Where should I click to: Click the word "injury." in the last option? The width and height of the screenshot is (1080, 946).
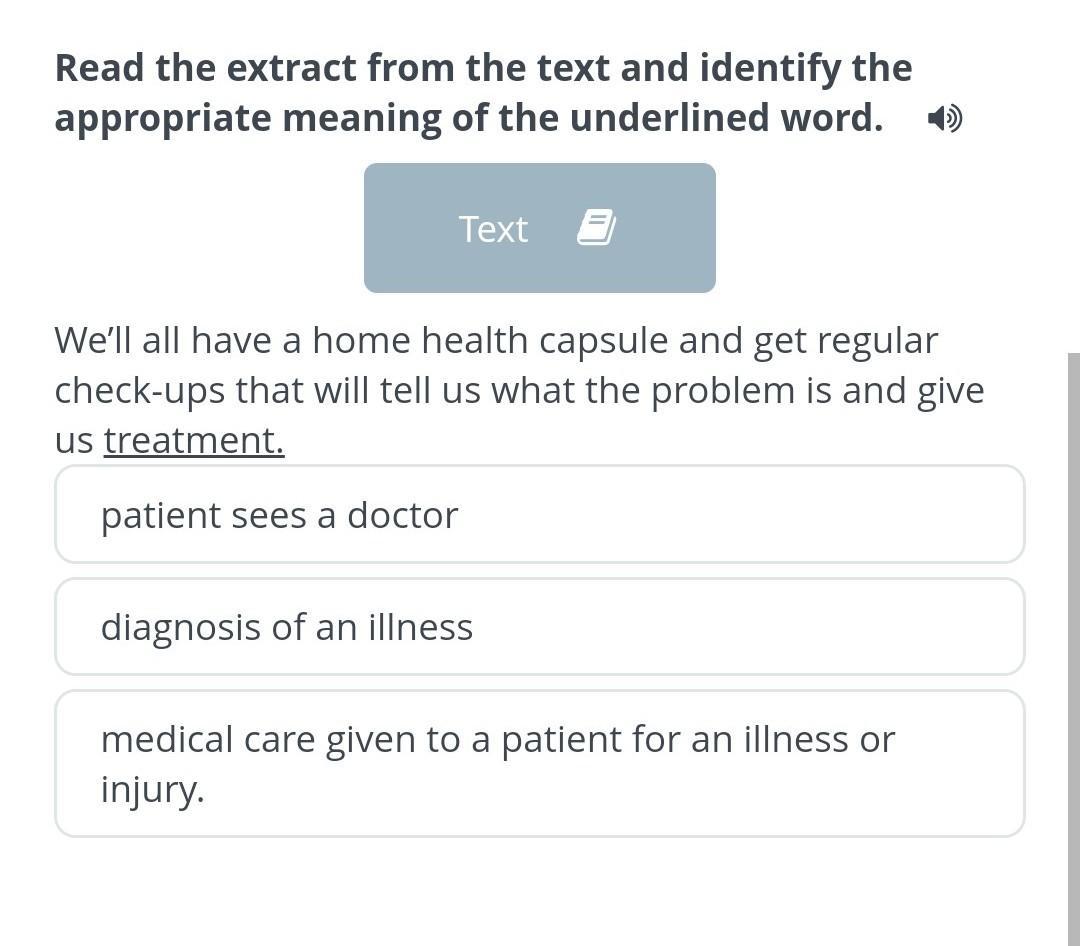coord(152,789)
